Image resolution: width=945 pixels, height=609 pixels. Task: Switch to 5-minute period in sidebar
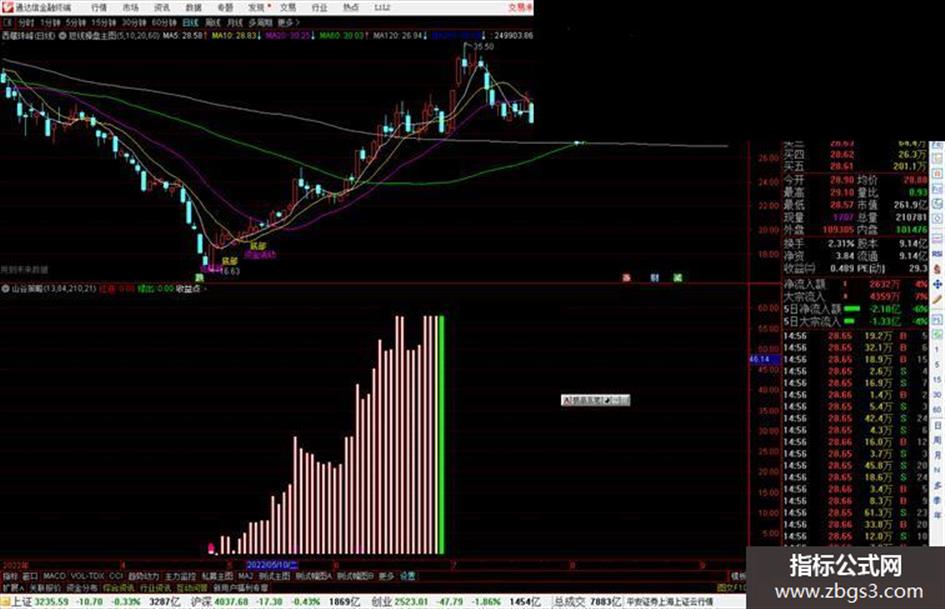937,365
